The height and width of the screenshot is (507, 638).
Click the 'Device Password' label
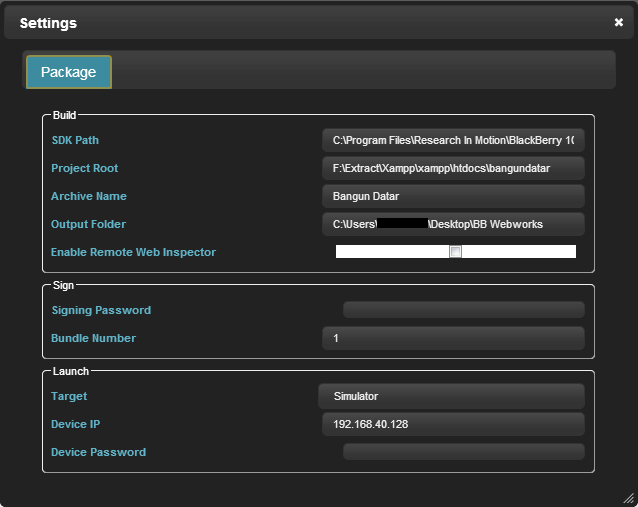coord(98,452)
